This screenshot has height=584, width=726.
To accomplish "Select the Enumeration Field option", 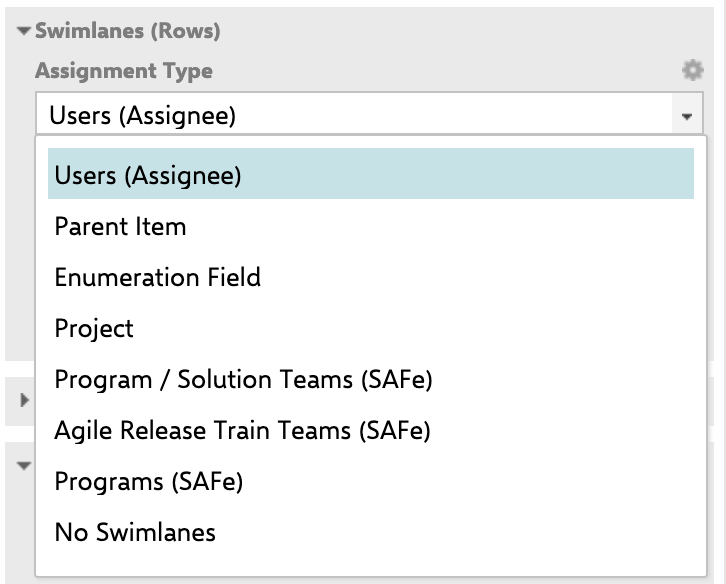I will [x=157, y=278].
